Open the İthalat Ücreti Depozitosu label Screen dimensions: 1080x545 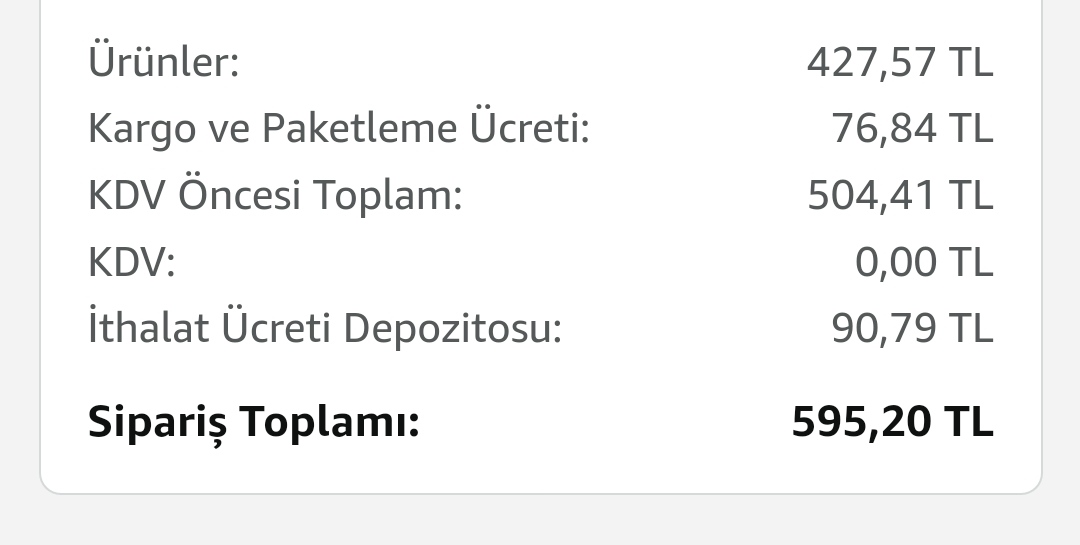click(x=325, y=328)
